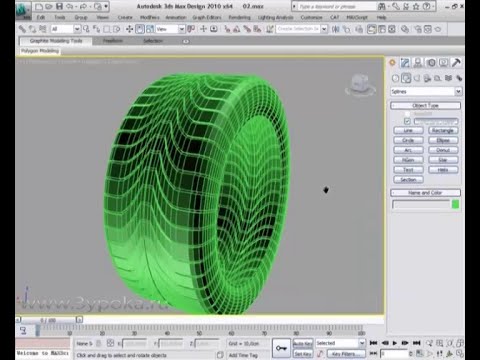Image resolution: width=480 pixels, height=360 pixels.
Task: Open the Motion command panel tab
Action: 431,63
